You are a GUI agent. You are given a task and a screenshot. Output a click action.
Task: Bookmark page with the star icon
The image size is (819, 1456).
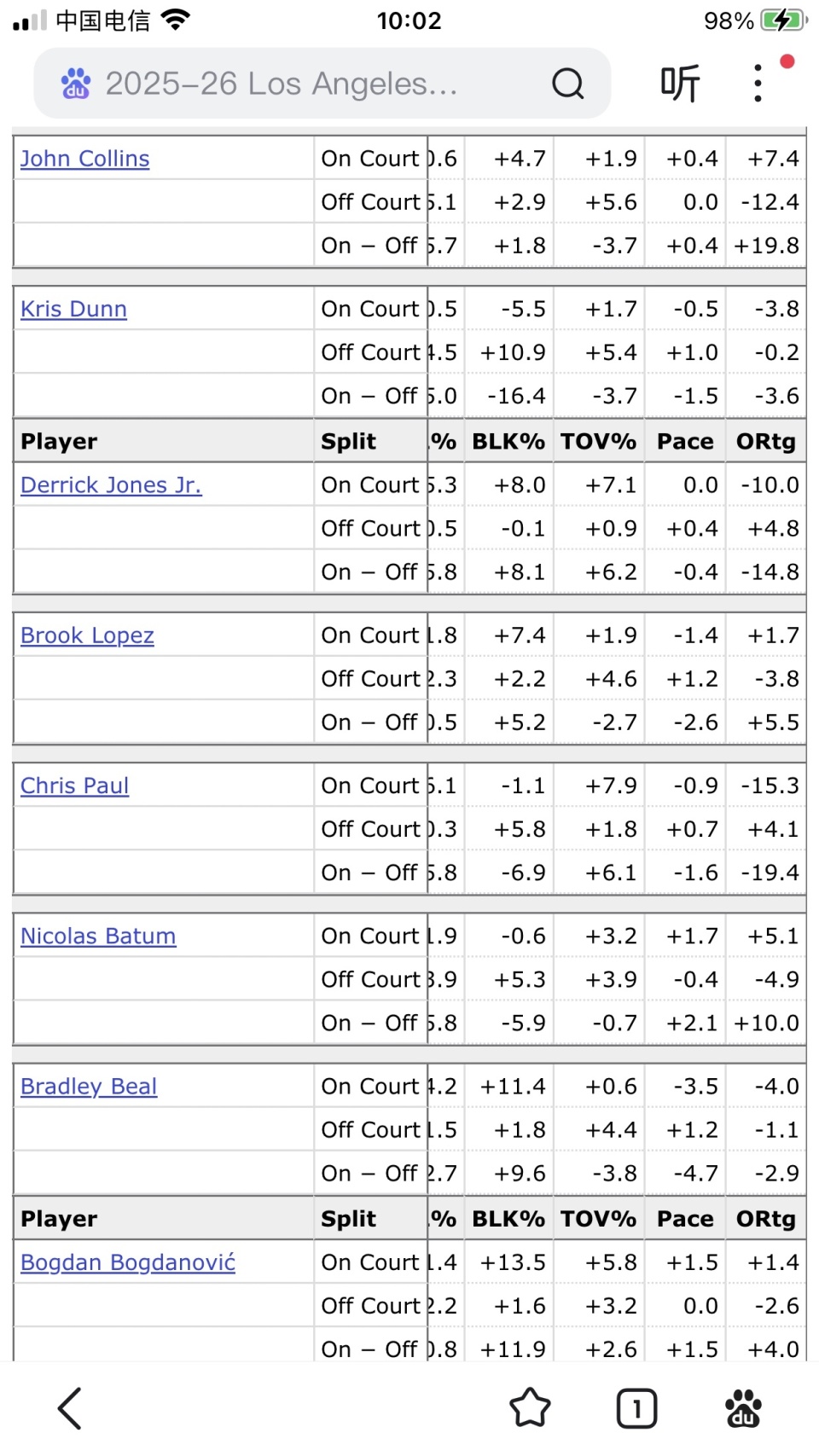coord(530,1407)
